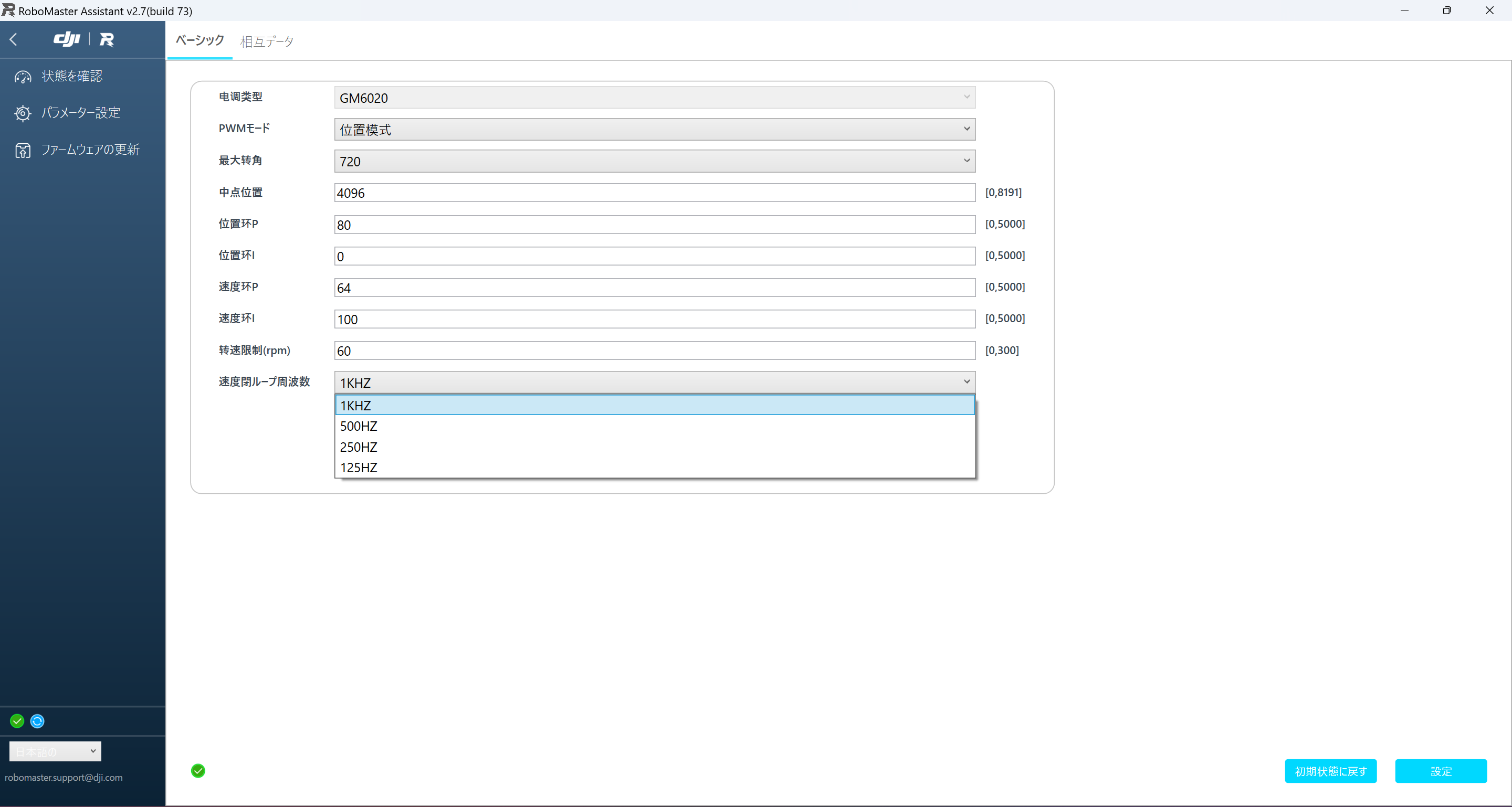
Task: Select the パラメーター設定 gear icon
Action: [22, 113]
